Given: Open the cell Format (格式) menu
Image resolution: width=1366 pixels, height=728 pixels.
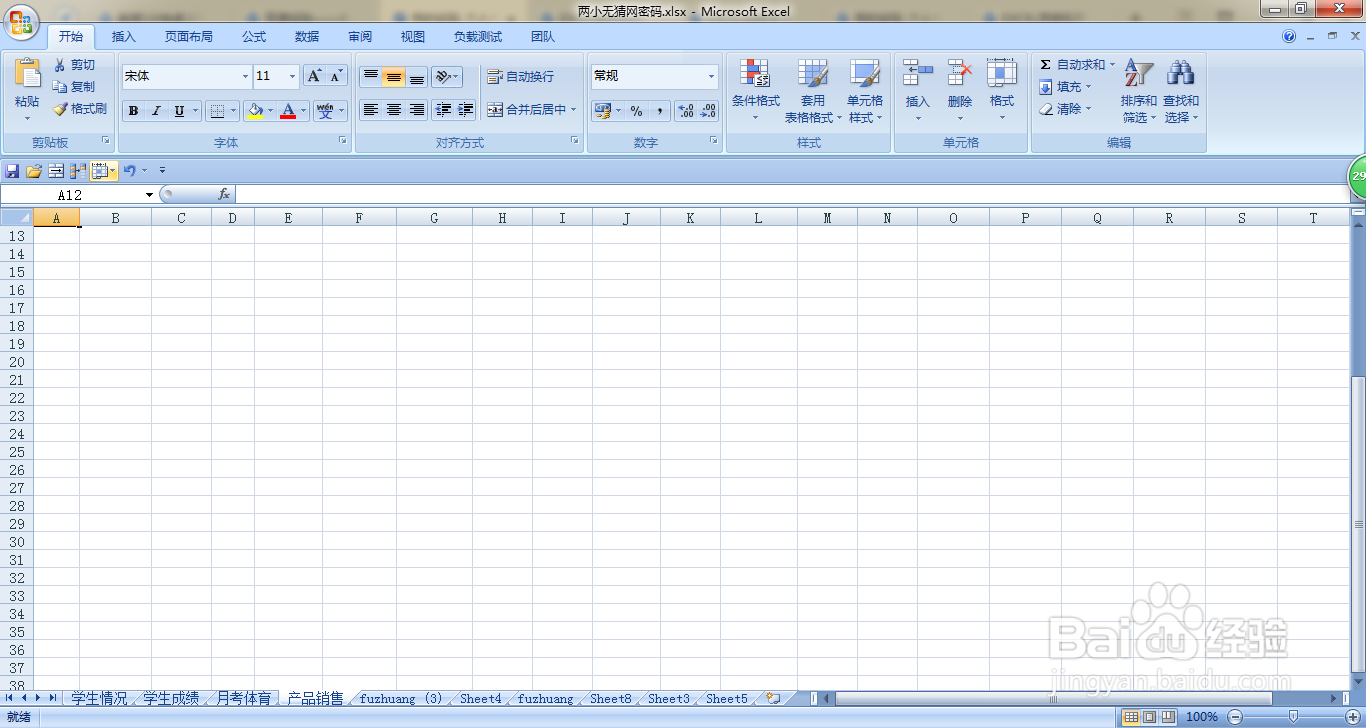Looking at the screenshot, I should (x=1002, y=90).
